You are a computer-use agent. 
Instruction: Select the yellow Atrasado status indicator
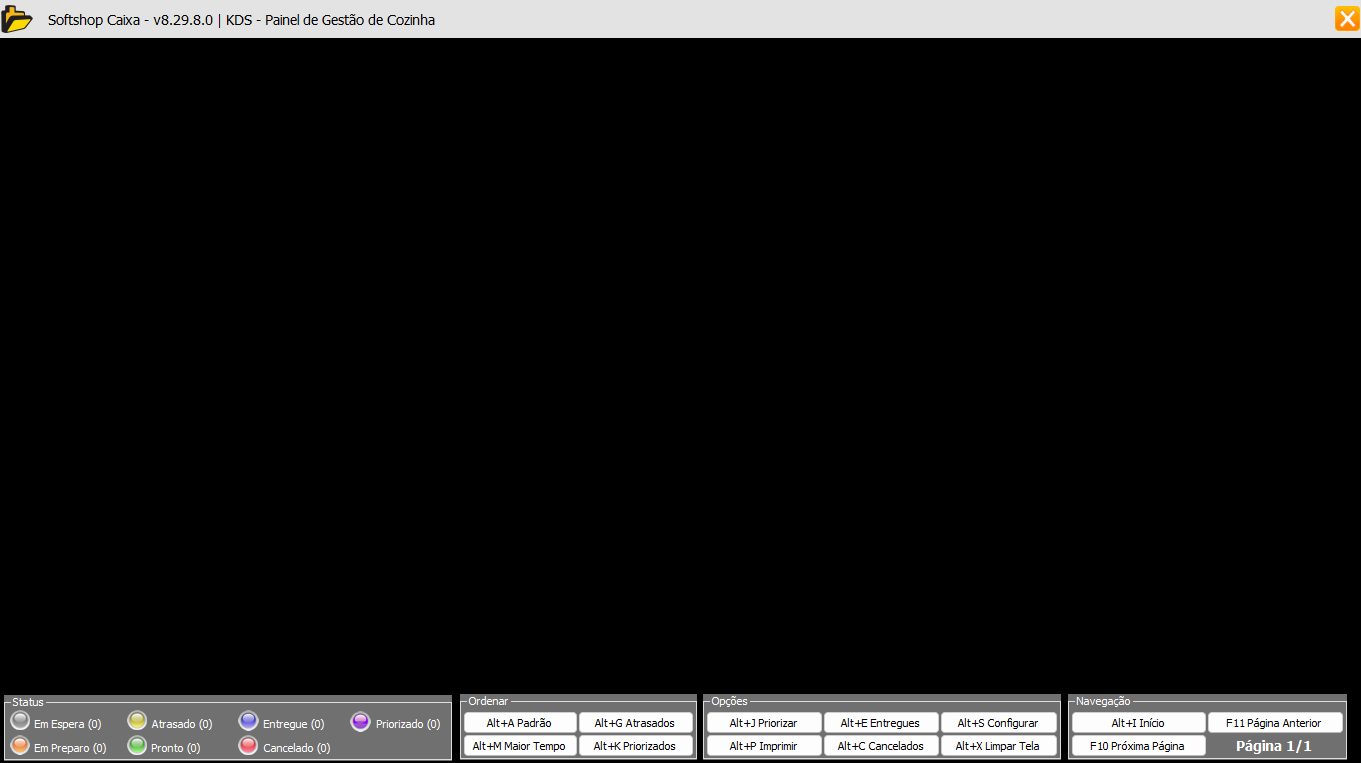(137, 721)
